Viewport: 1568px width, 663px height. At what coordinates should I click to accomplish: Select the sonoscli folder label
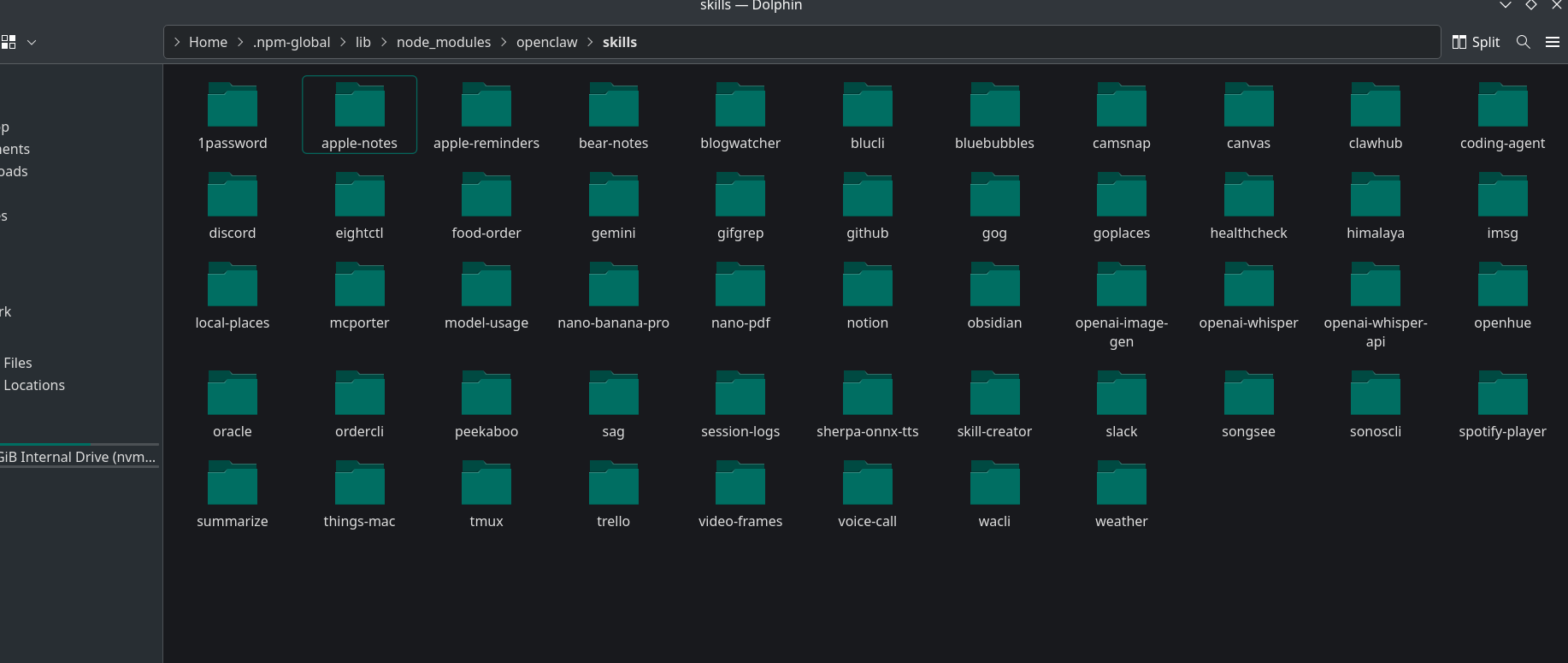point(1376,432)
